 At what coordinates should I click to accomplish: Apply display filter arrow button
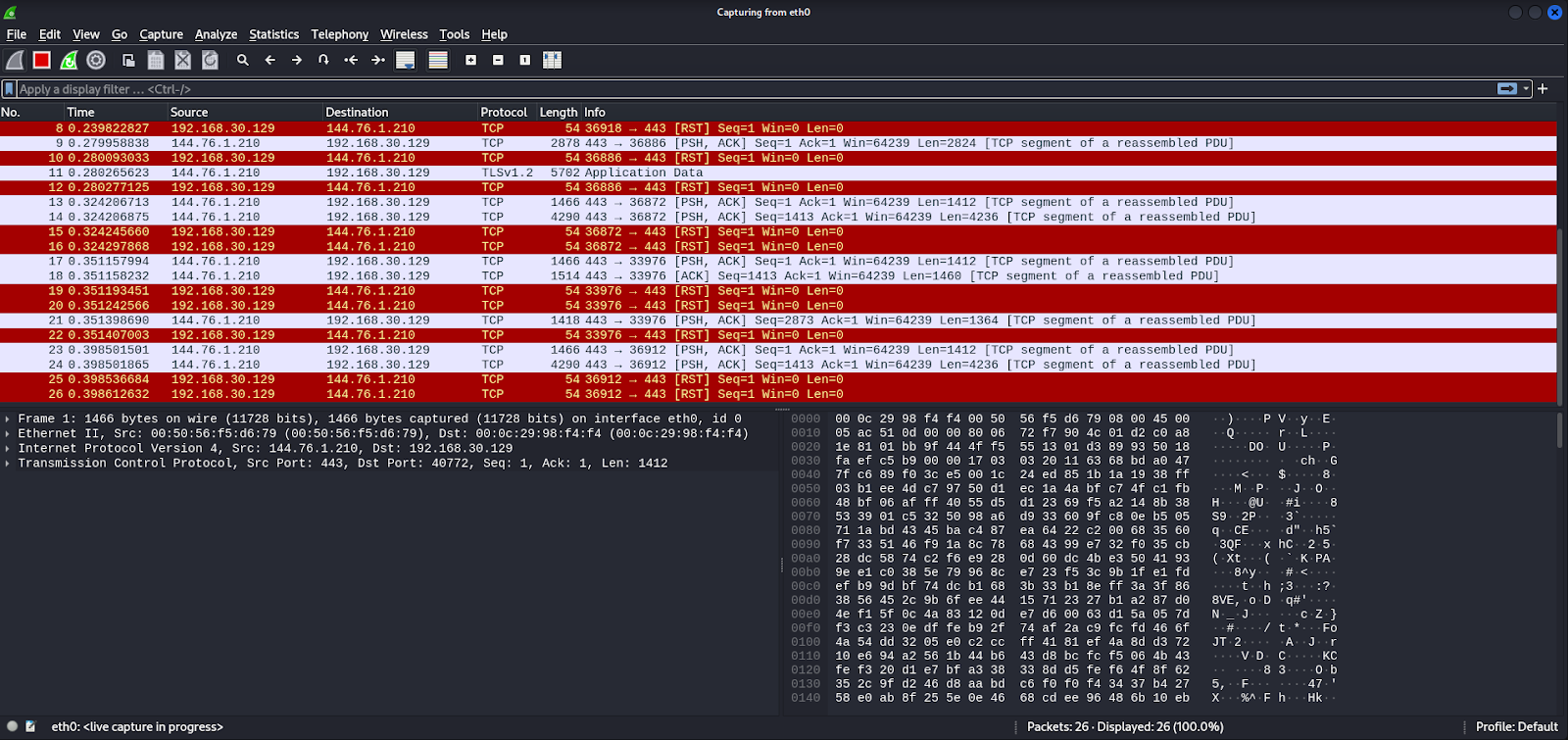pyautogui.click(x=1507, y=89)
